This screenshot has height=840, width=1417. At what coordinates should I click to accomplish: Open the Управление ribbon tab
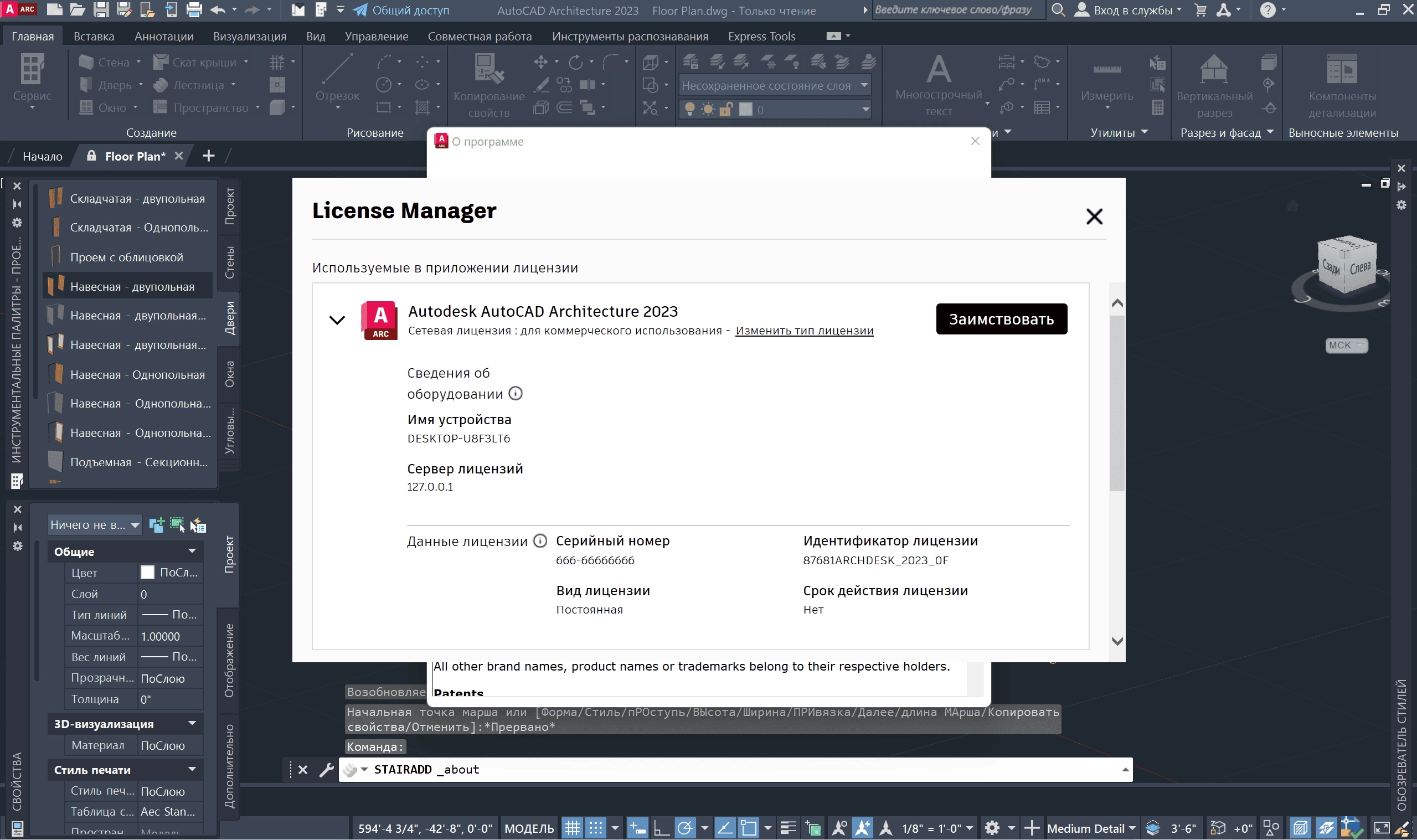377,36
